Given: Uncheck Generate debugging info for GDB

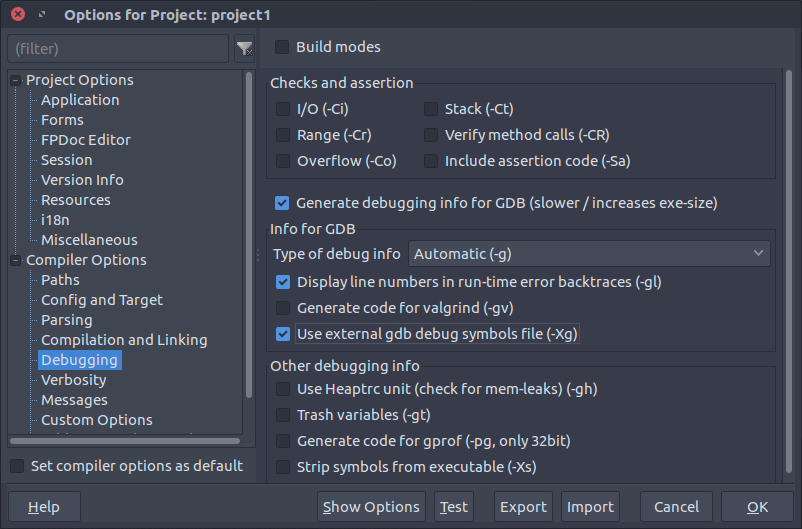Looking at the screenshot, I should 282,203.
